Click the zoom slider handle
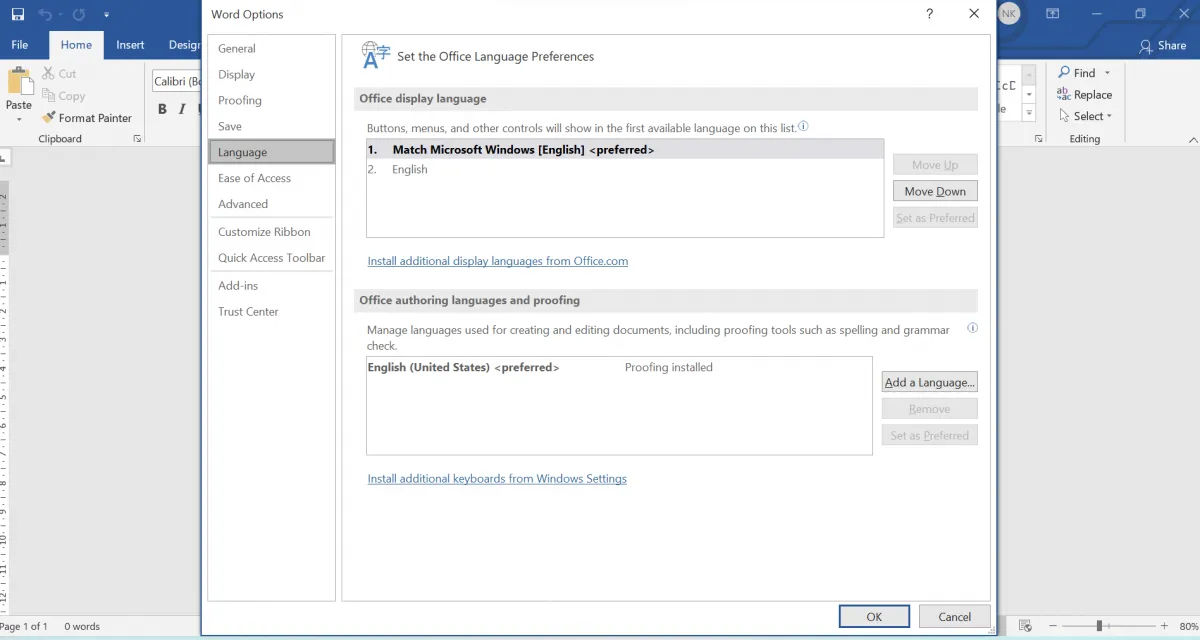This screenshot has width=1200, height=640. pyautogui.click(x=1099, y=626)
